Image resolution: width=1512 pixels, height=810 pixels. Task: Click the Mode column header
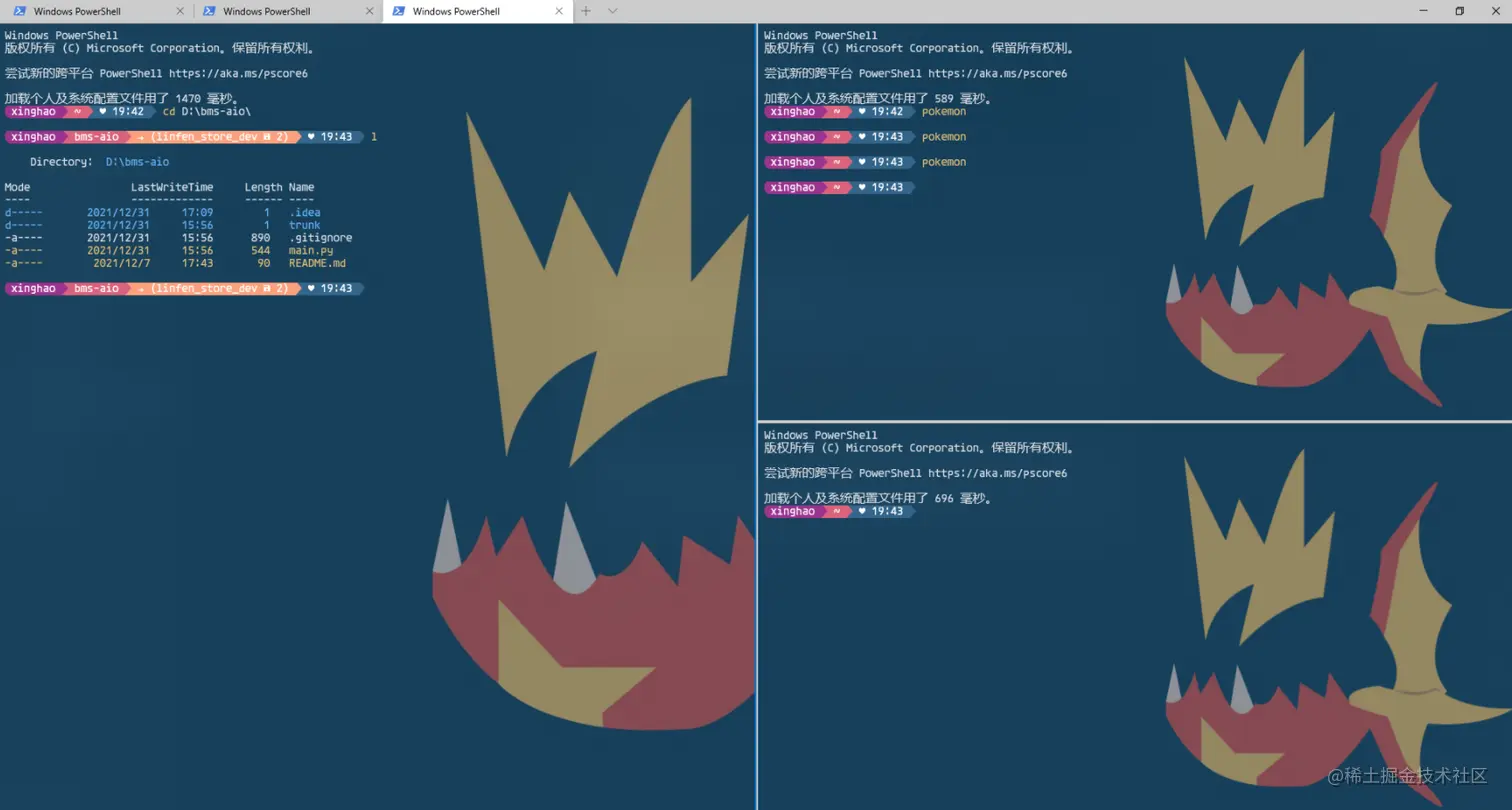pyautogui.click(x=17, y=187)
